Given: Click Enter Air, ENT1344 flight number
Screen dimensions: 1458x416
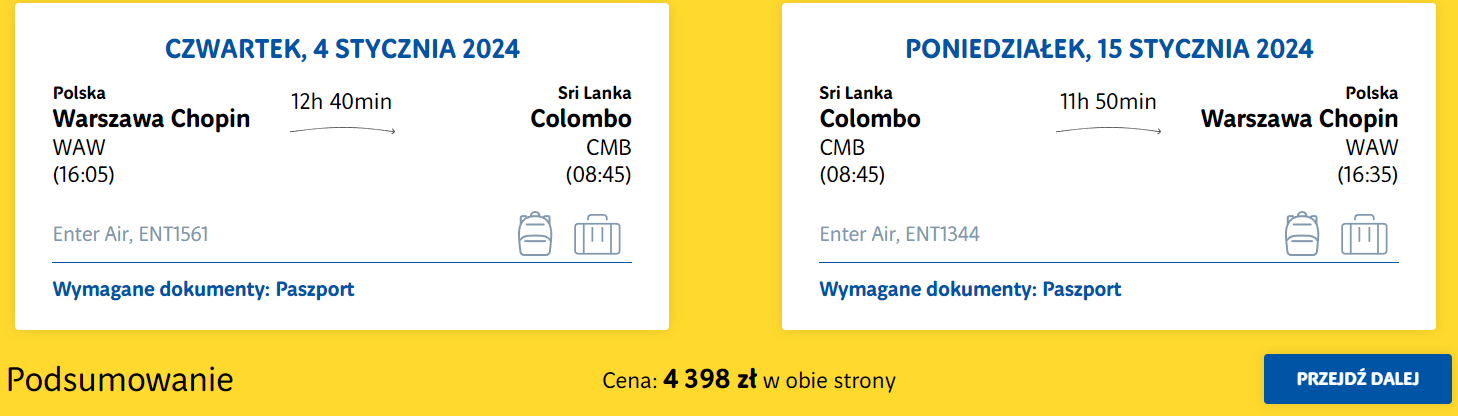Looking at the screenshot, I should click(x=899, y=235).
